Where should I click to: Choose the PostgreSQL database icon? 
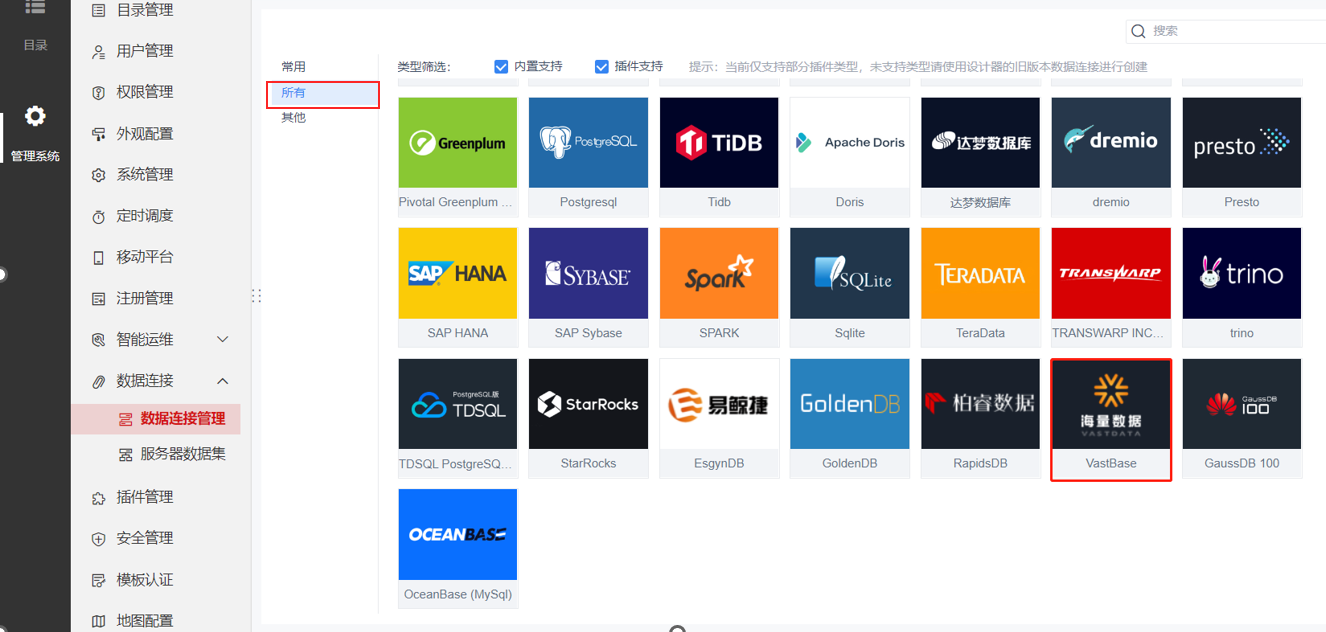(x=588, y=143)
